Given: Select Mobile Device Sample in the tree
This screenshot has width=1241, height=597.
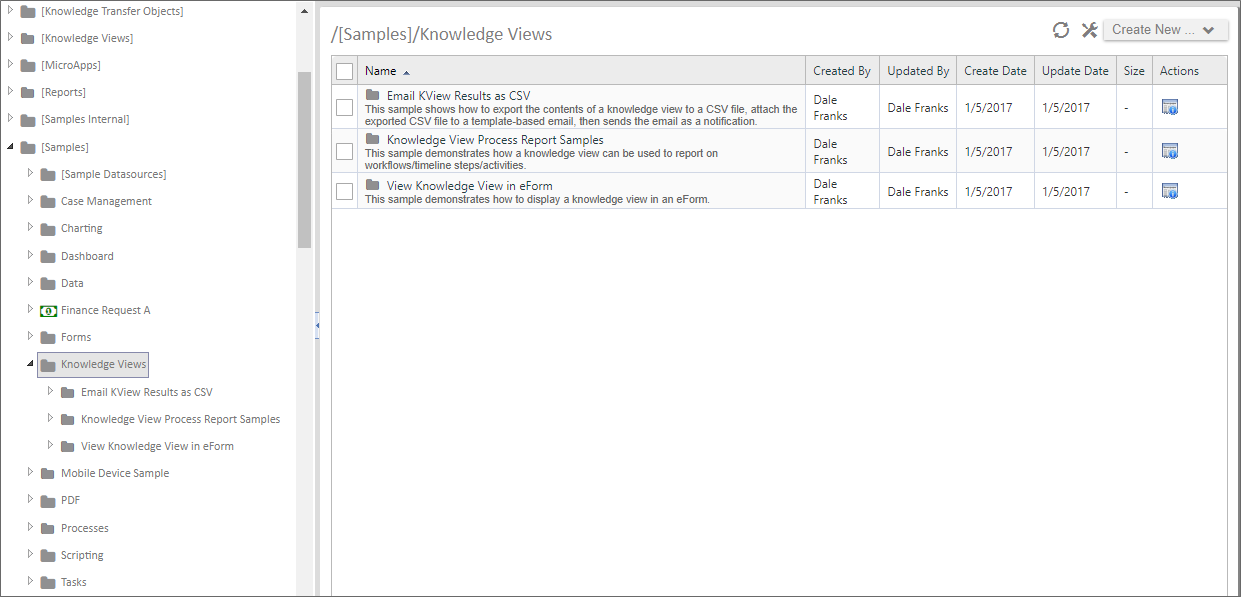Looking at the screenshot, I should click(x=115, y=473).
